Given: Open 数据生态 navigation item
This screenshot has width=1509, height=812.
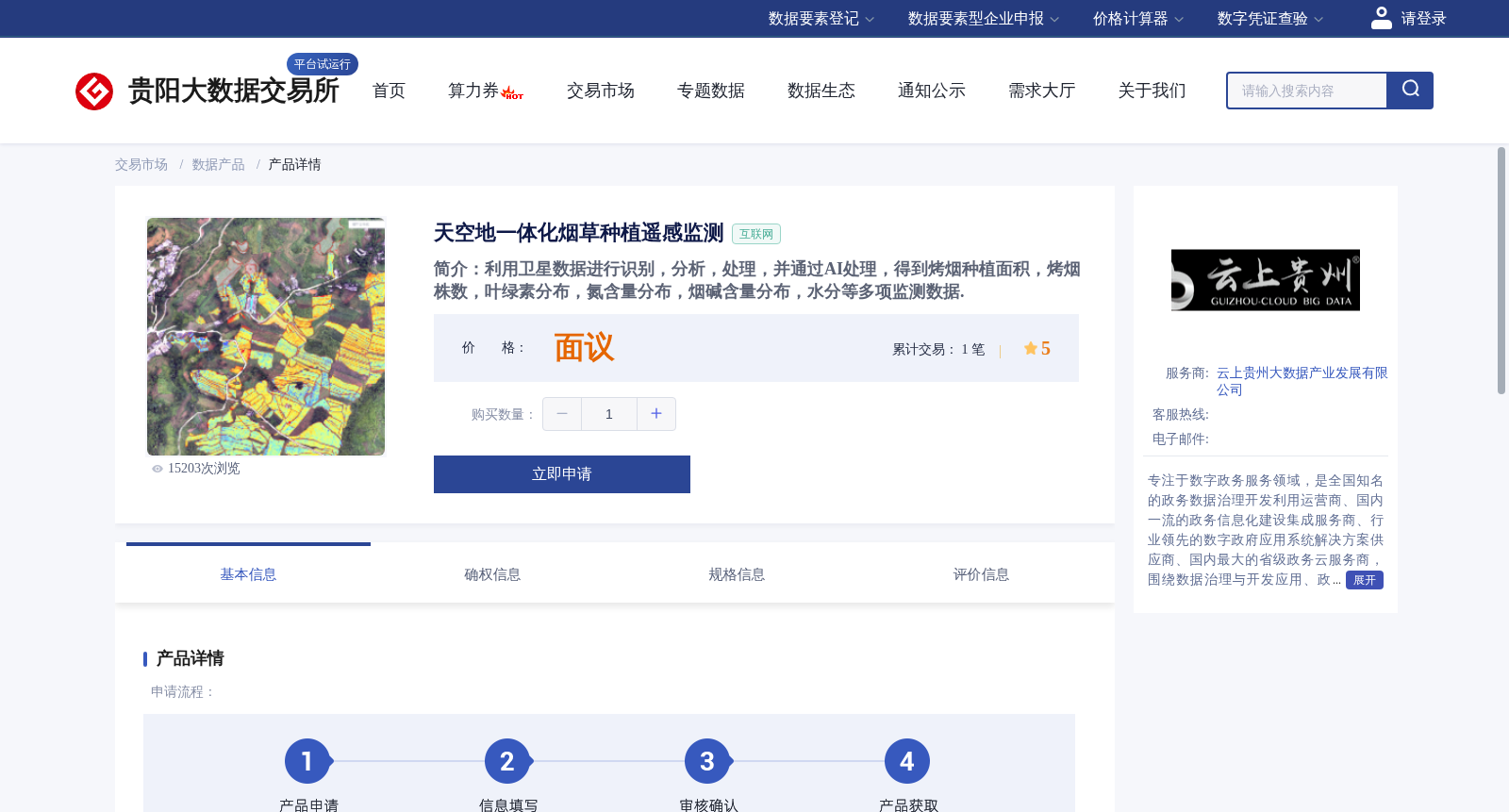Looking at the screenshot, I should 821,91.
